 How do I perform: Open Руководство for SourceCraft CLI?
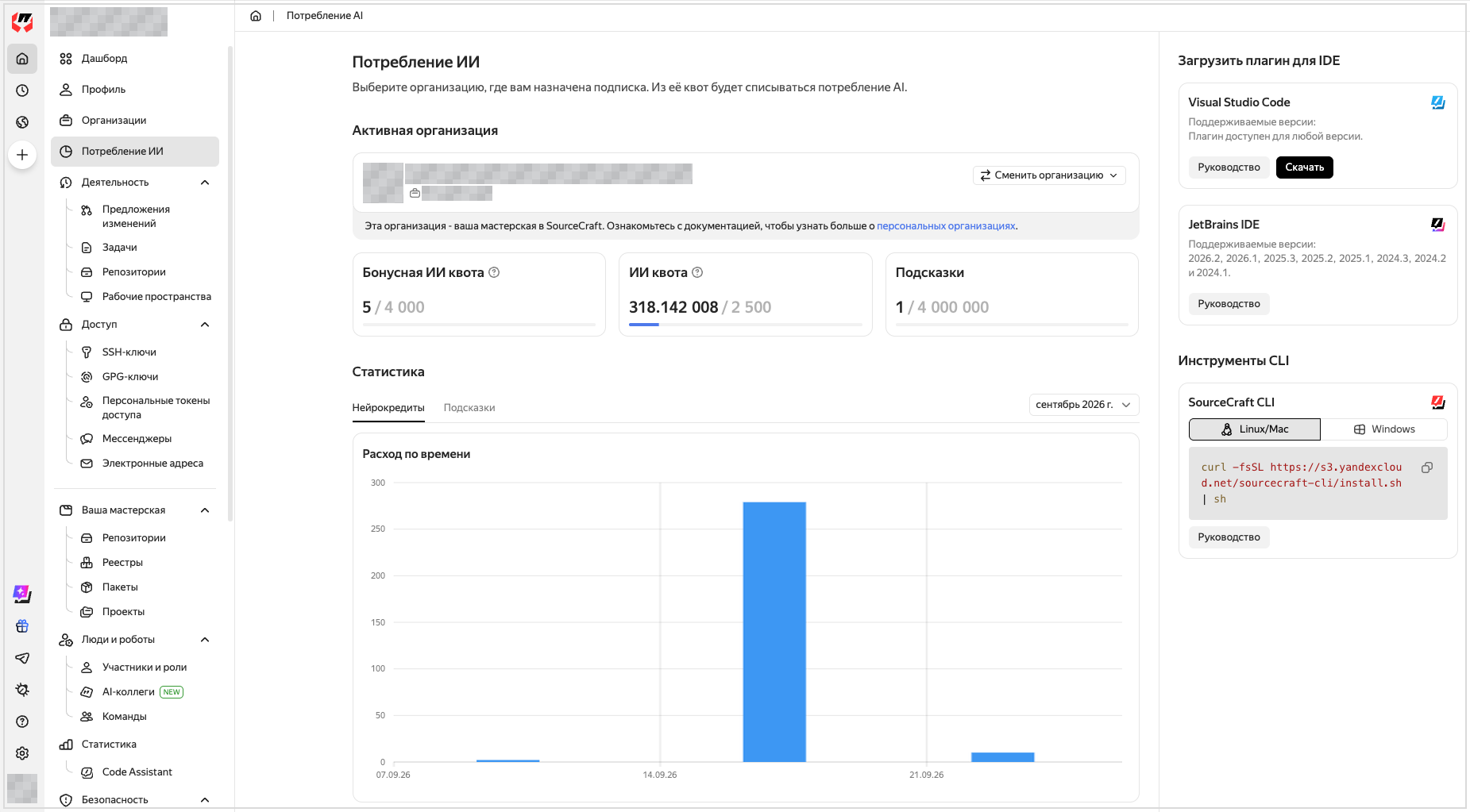(1229, 537)
